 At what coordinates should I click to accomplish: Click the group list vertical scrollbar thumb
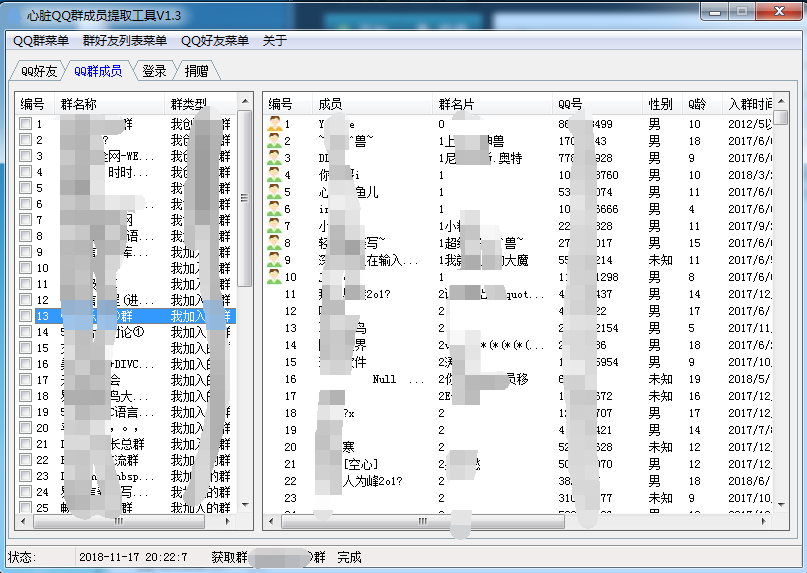tap(245, 198)
